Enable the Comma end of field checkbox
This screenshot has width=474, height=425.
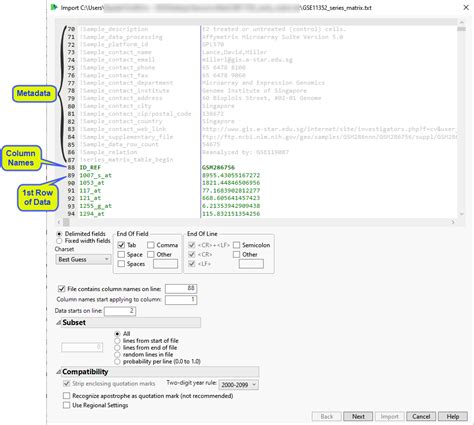[x=151, y=245]
